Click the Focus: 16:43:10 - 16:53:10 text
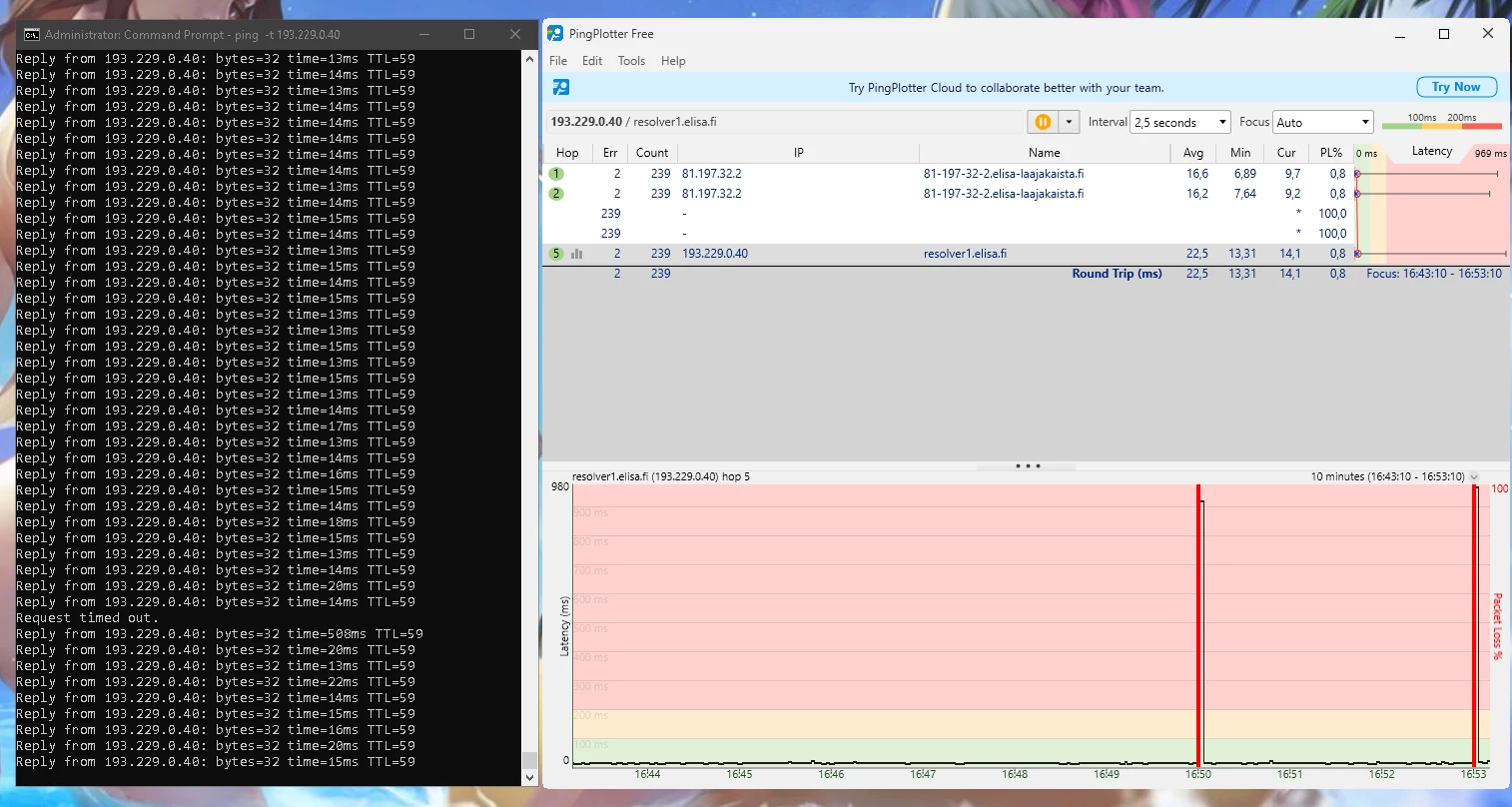The height and width of the screenshot is (807, 1512). pyautogui.click(x=1434, y=274)
